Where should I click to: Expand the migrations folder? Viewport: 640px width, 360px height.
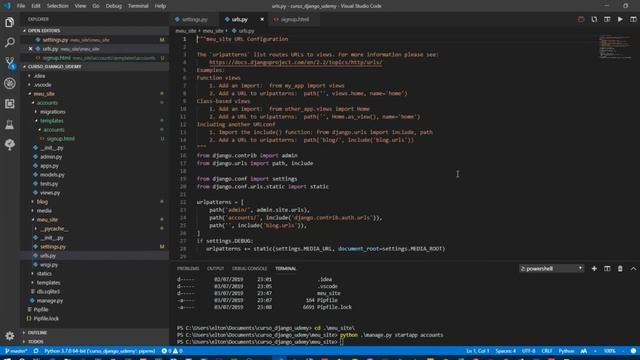[52, 112]
